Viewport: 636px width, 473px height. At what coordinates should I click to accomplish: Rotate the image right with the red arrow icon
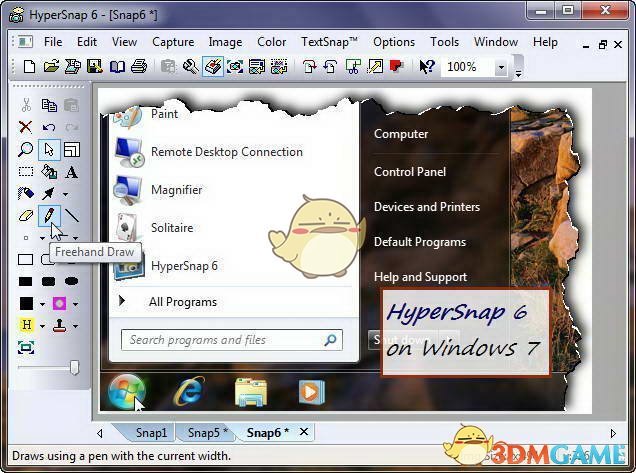[x=309, y=66]
